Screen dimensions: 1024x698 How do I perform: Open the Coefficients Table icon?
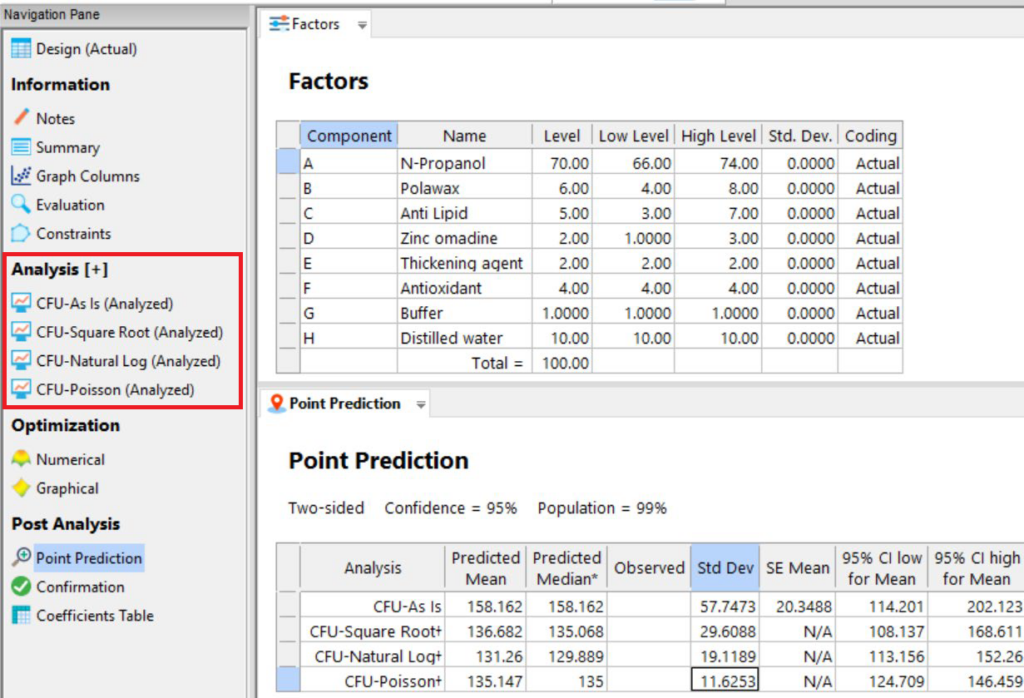21,616
